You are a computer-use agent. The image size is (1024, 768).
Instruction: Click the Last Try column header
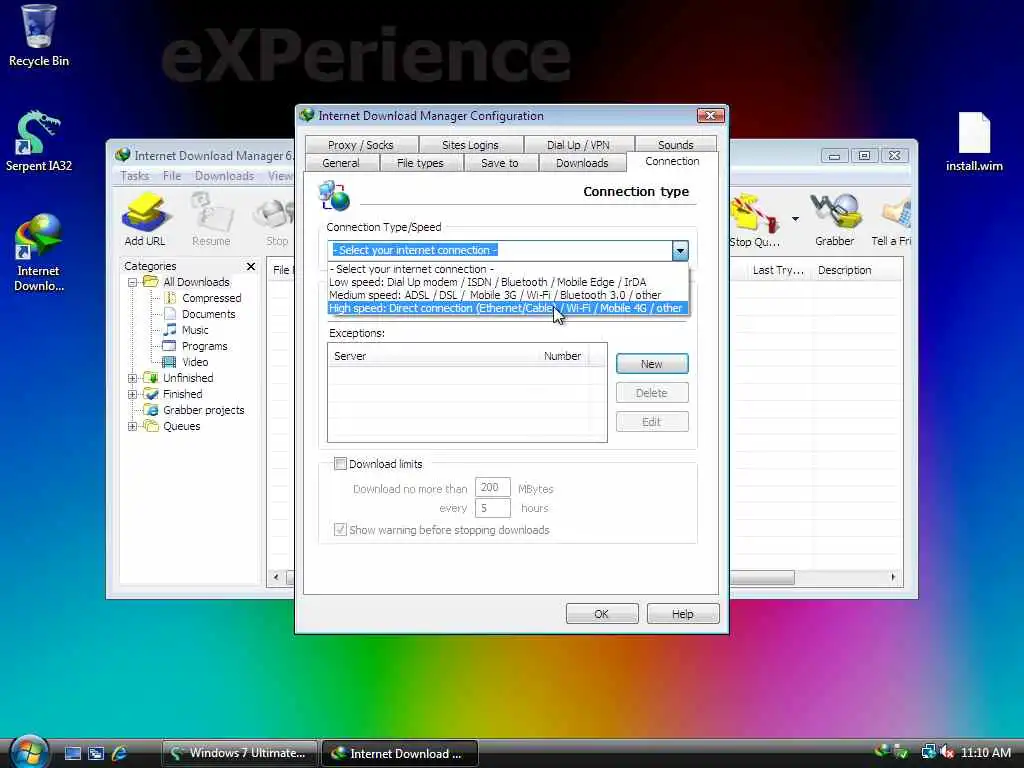click(x=778, y=270)
